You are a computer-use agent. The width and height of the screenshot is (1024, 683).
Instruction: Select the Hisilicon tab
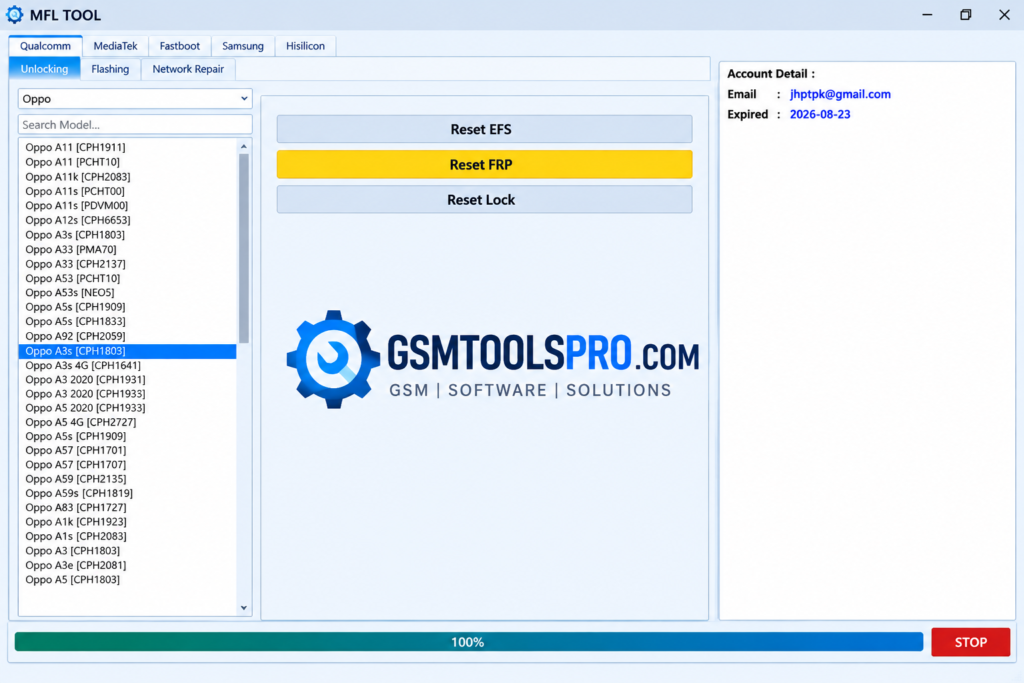coord(305,46)
